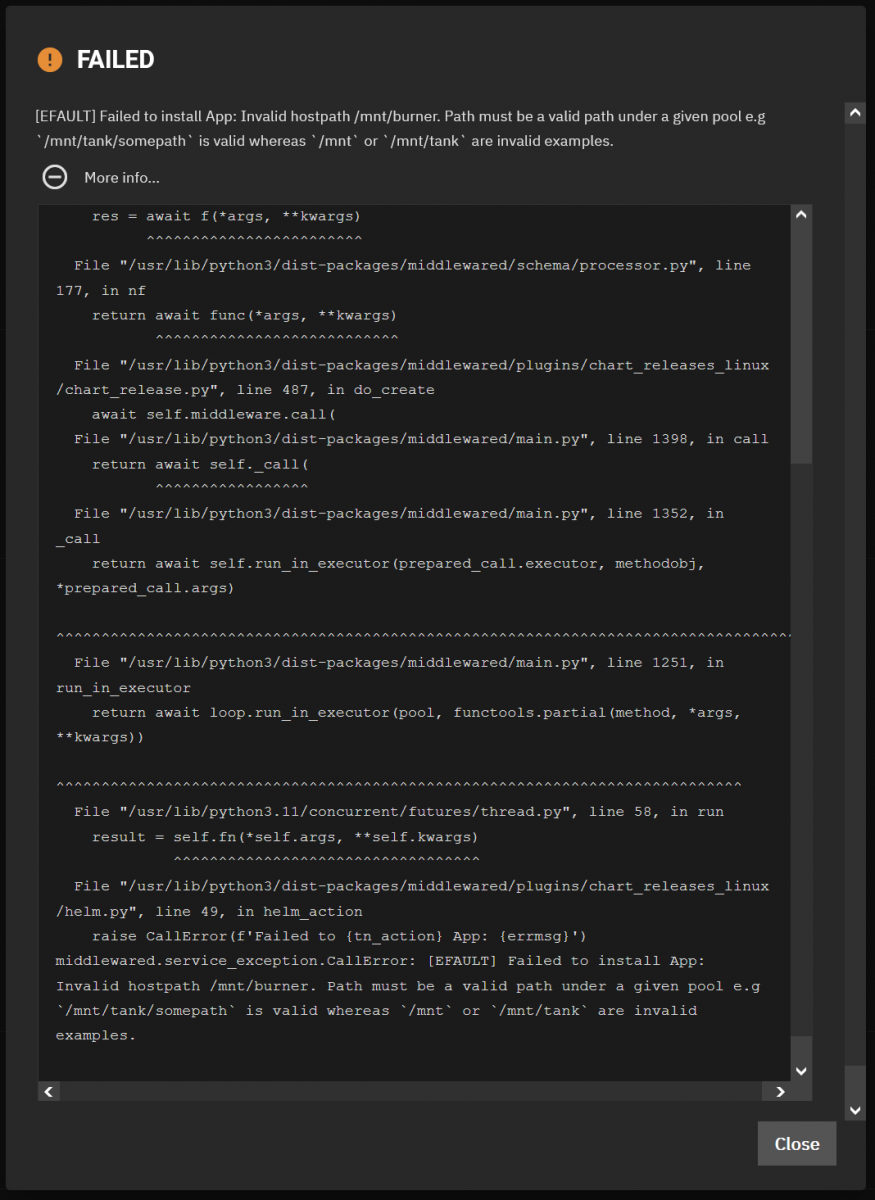Click the traceback line mentioning processor.py
The width and height of the screenshot is (875, 1200).
click(x=412, y=266)
